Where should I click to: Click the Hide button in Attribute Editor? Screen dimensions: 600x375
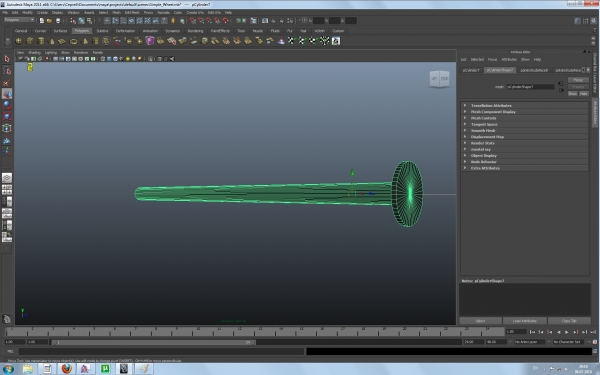point(583,93)
